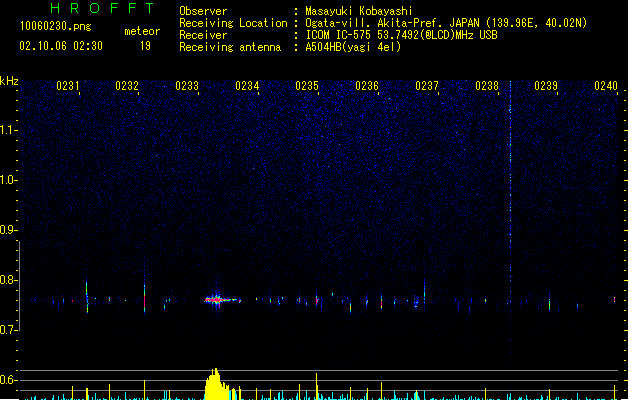Click the 1.0 kHz axis label

point(9,180)
